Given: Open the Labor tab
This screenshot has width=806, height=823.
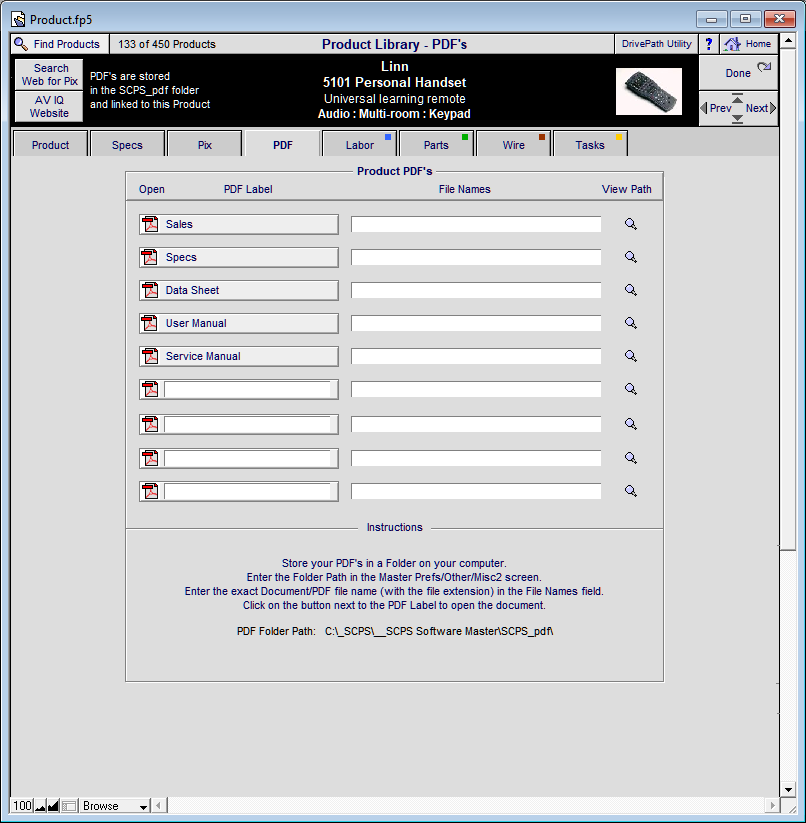Looking at the screenshot, I should 359,145.
